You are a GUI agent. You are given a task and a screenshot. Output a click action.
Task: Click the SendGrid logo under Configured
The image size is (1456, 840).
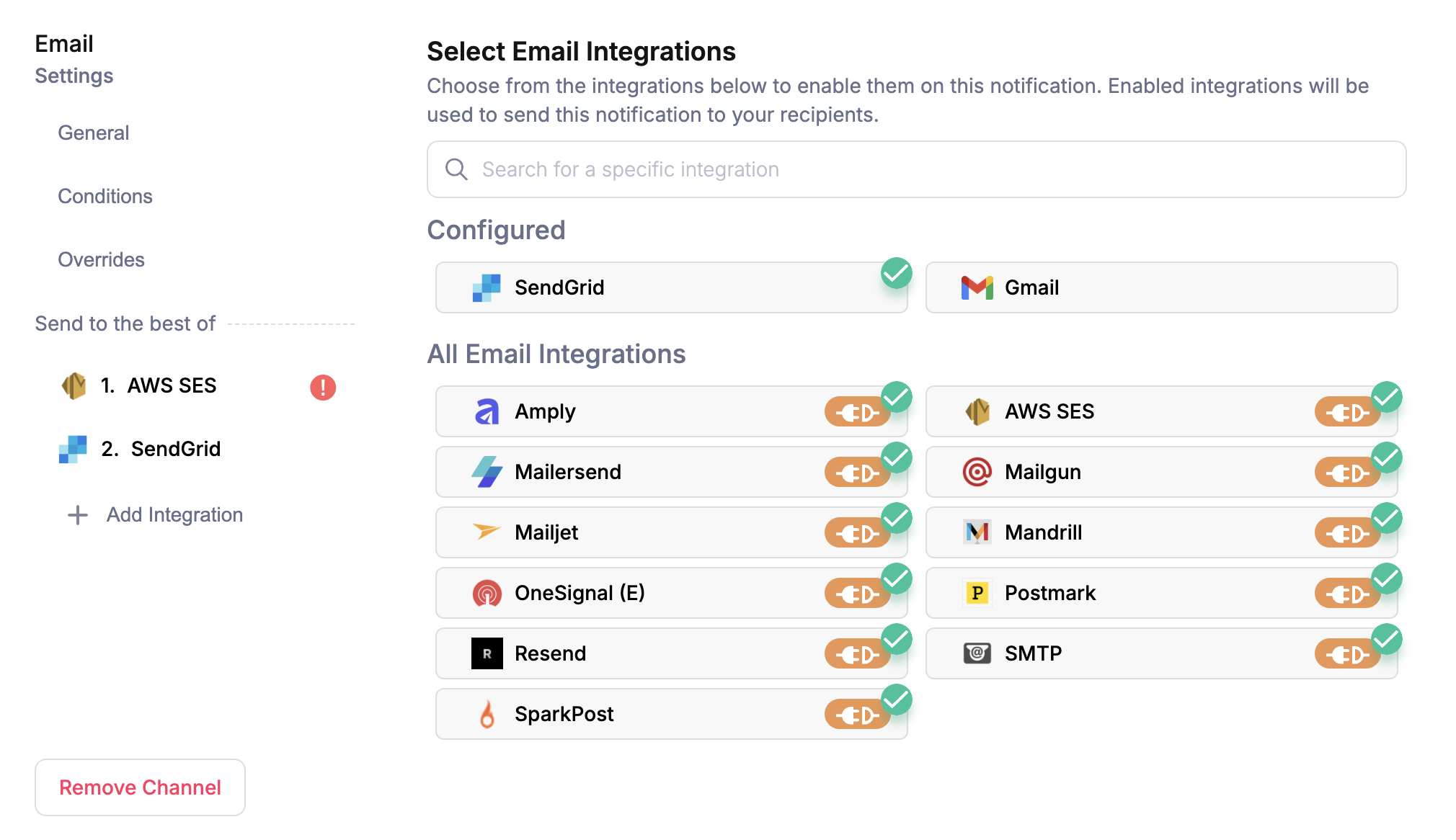487,287
